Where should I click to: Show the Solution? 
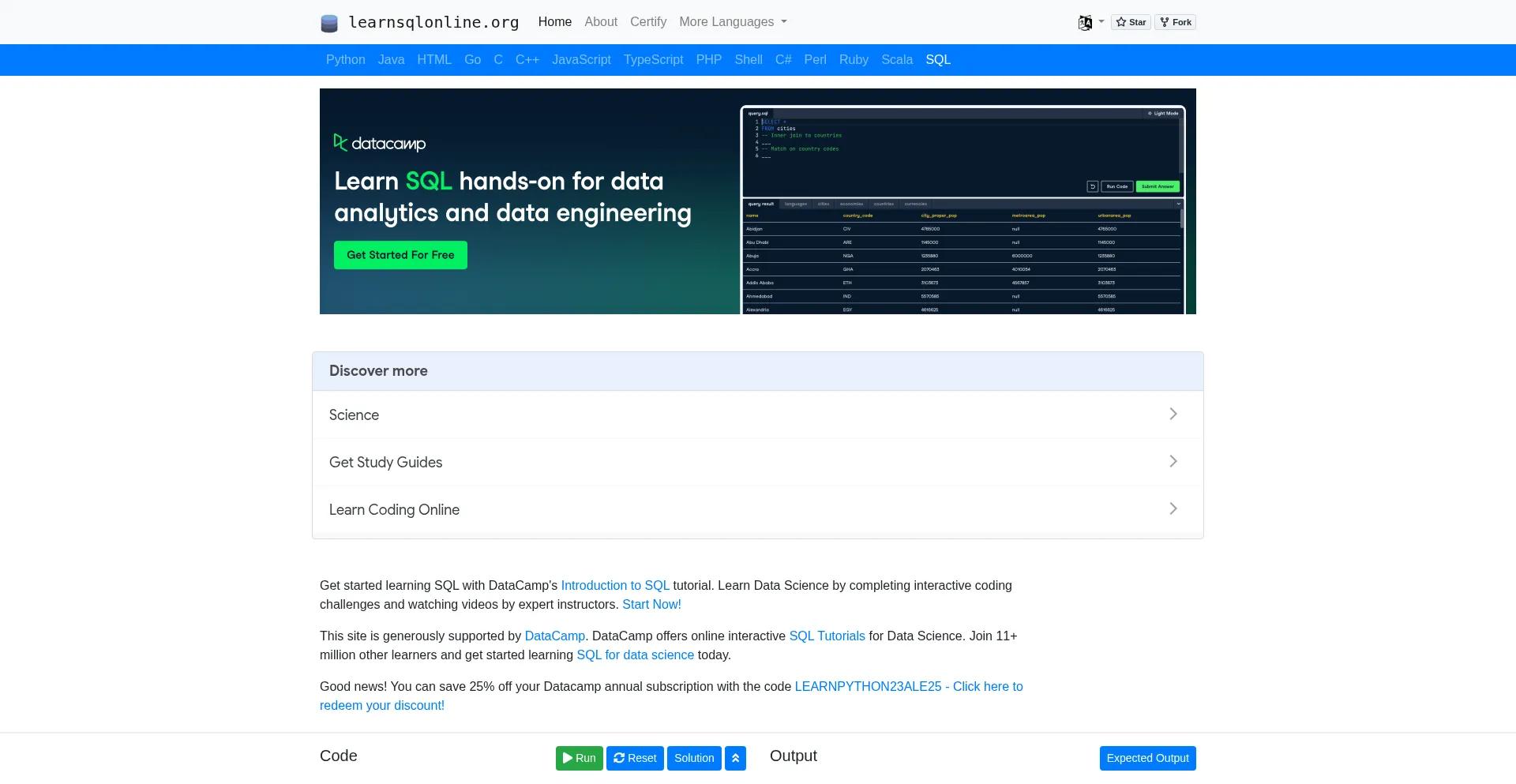coord(694,758)
